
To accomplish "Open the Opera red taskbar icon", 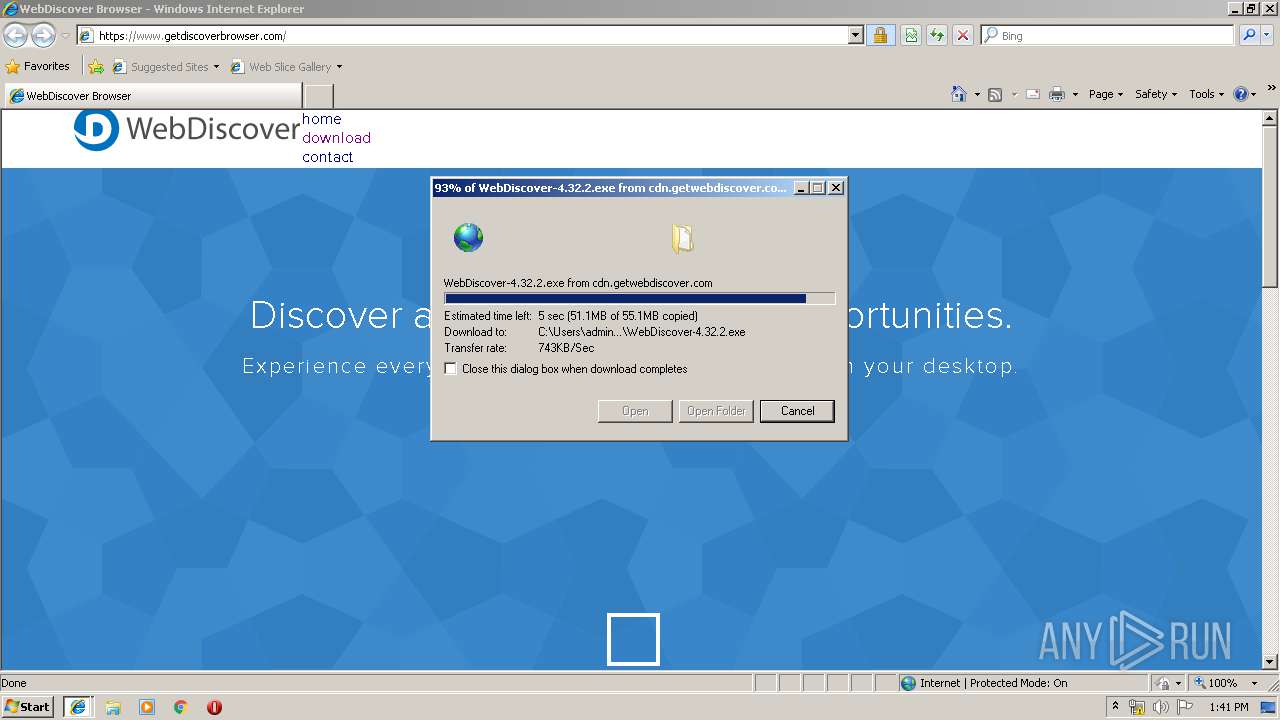I will click(214, 707).
